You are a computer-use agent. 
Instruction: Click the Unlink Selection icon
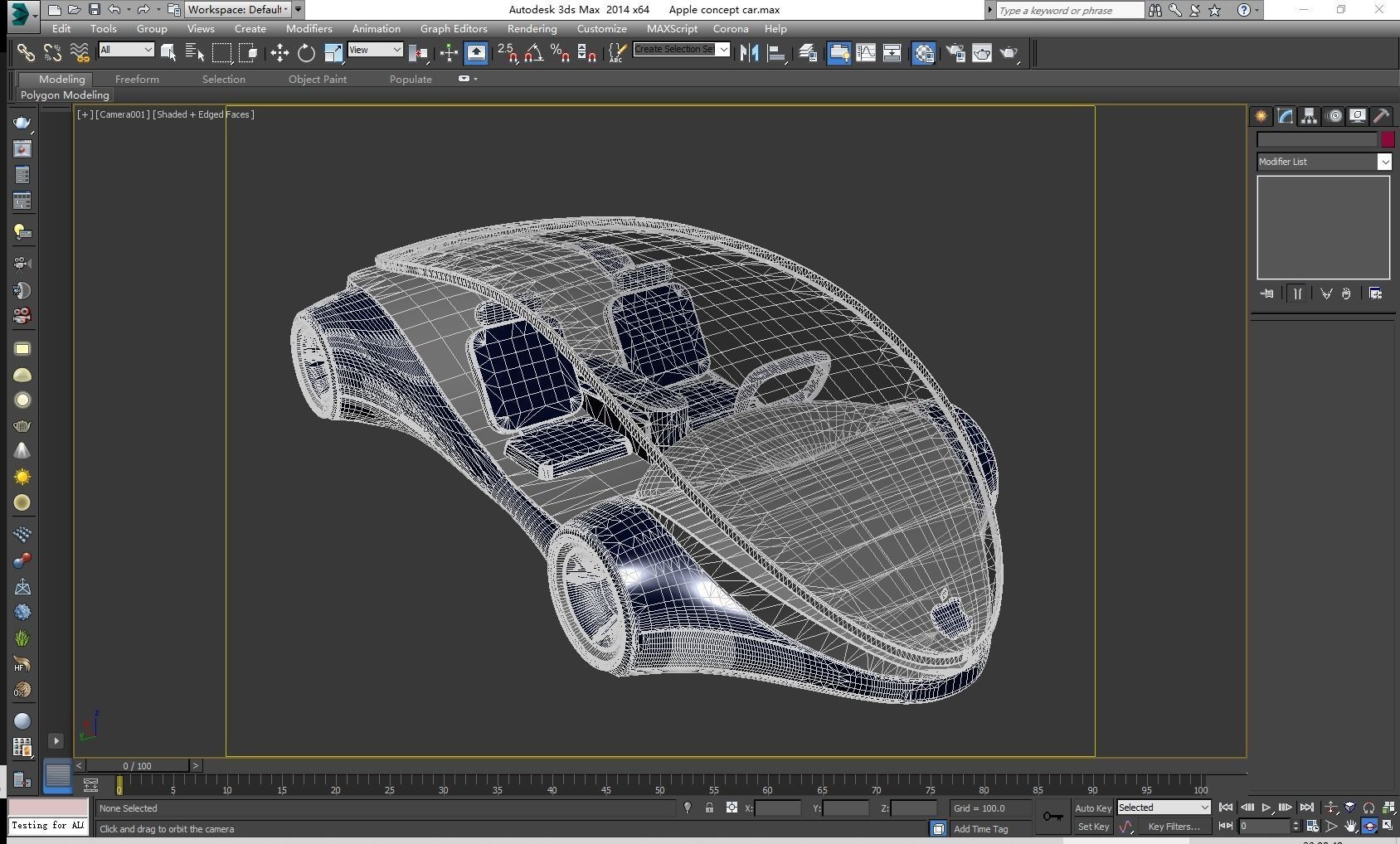[x=52, y=53]
